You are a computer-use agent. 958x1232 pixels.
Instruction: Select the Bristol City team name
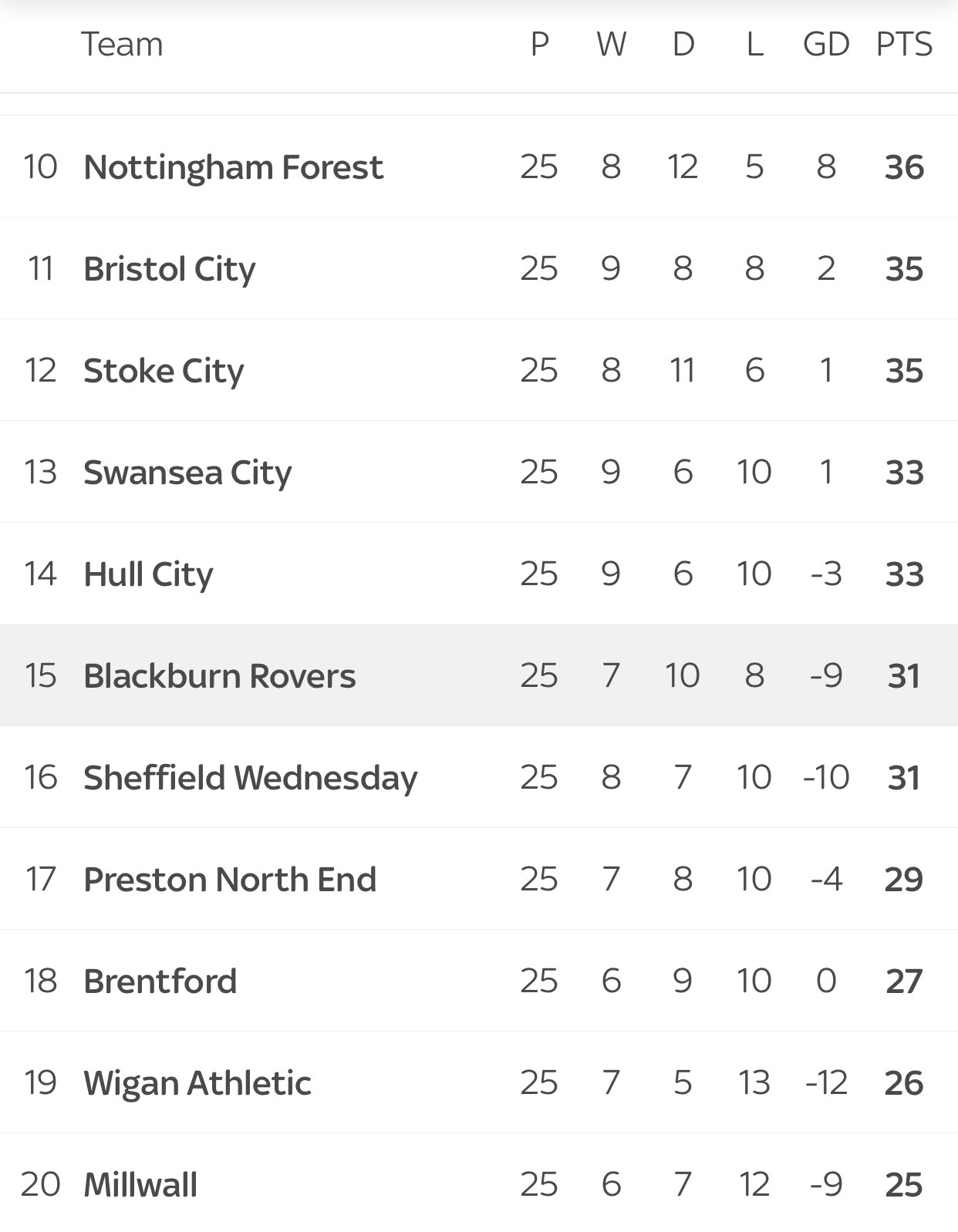click(x=169, y=269)
